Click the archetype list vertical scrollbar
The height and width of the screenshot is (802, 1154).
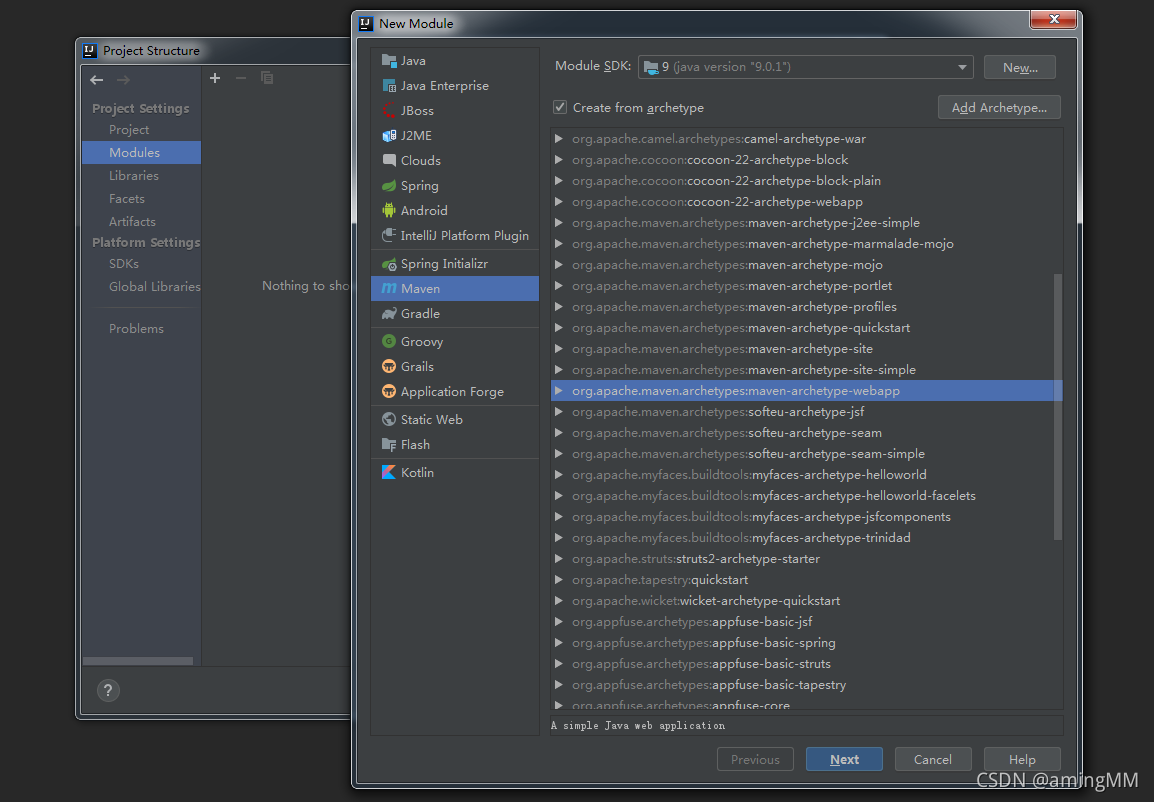pos(1058,407)
